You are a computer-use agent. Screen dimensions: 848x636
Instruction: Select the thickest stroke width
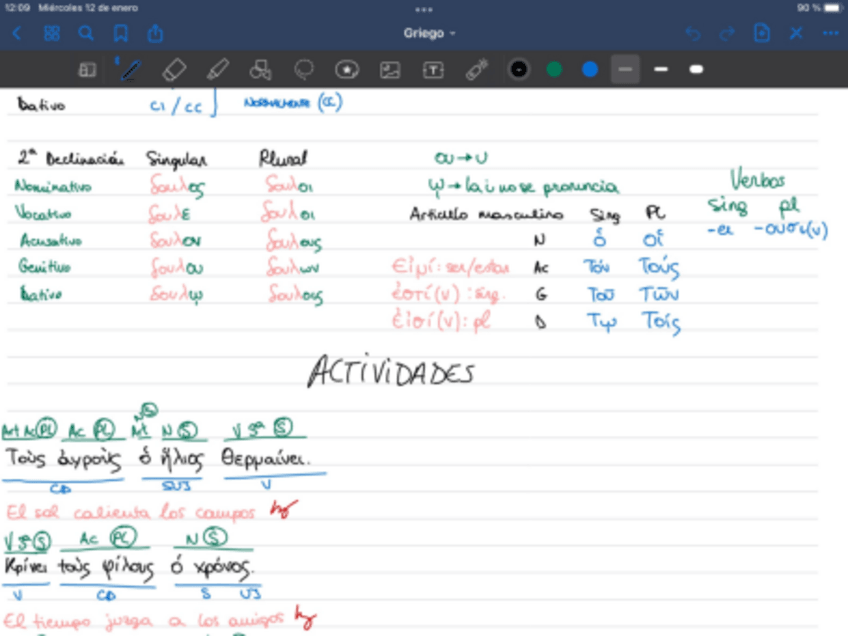(697, 69)
